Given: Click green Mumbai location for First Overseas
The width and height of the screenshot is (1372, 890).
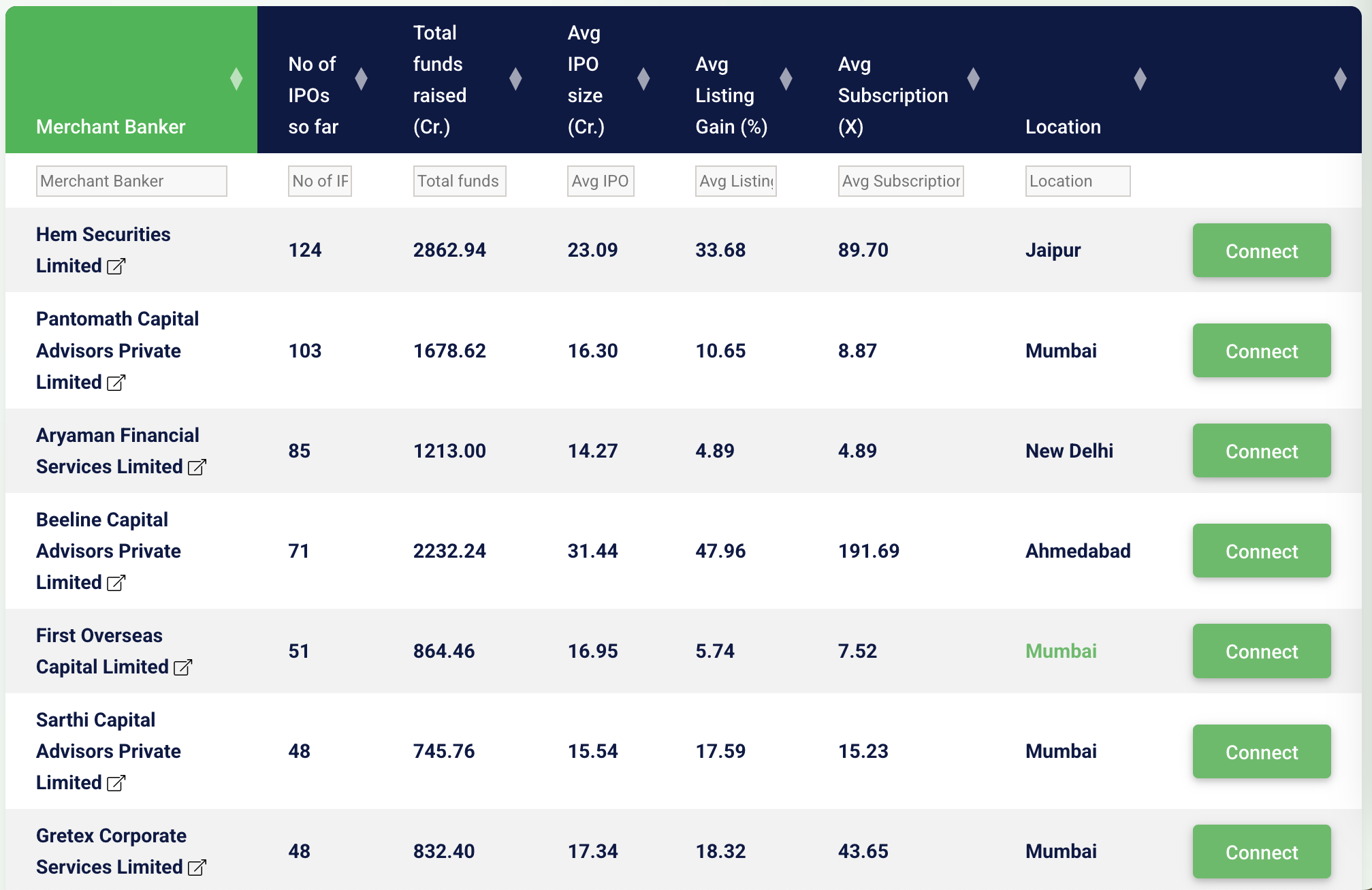Looking at the screenshot, I should coord(1061,651).
